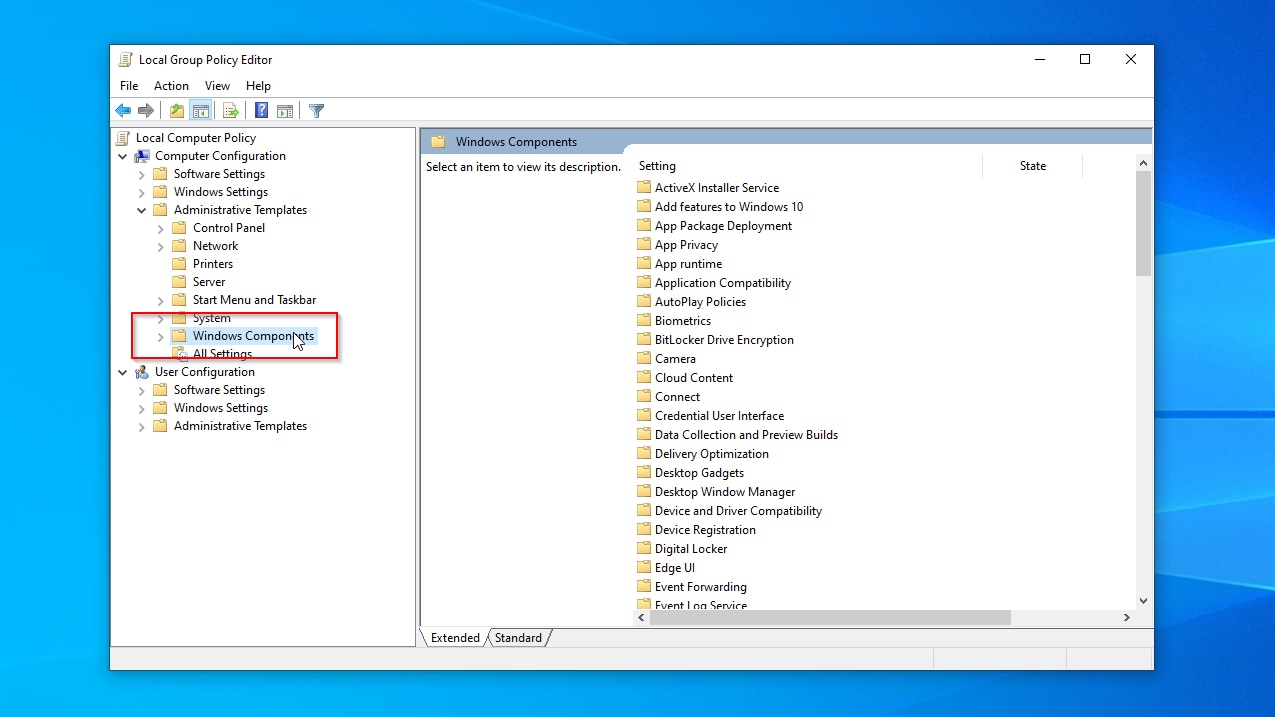The image size is (1275, 717).
Task: Click the Filter funnel toolbar icon
Action: click(317, 111)
